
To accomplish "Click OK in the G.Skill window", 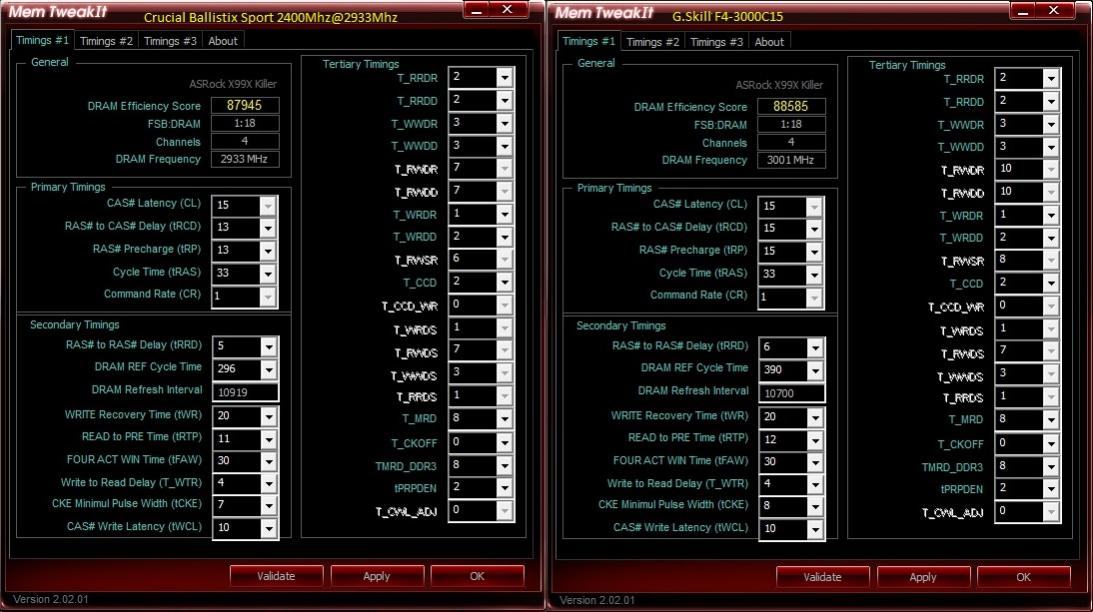I will [x=1023, y=576].
